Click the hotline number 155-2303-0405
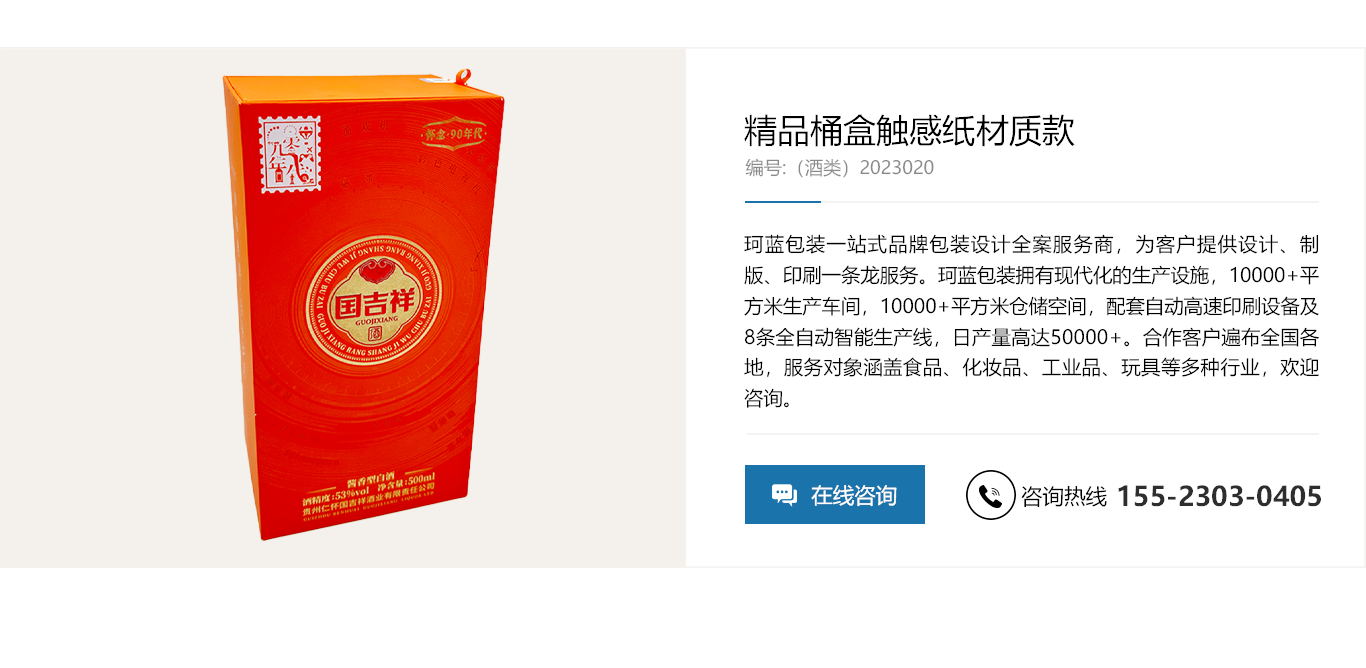The image size is (1366, 668). click(1219, 496)
